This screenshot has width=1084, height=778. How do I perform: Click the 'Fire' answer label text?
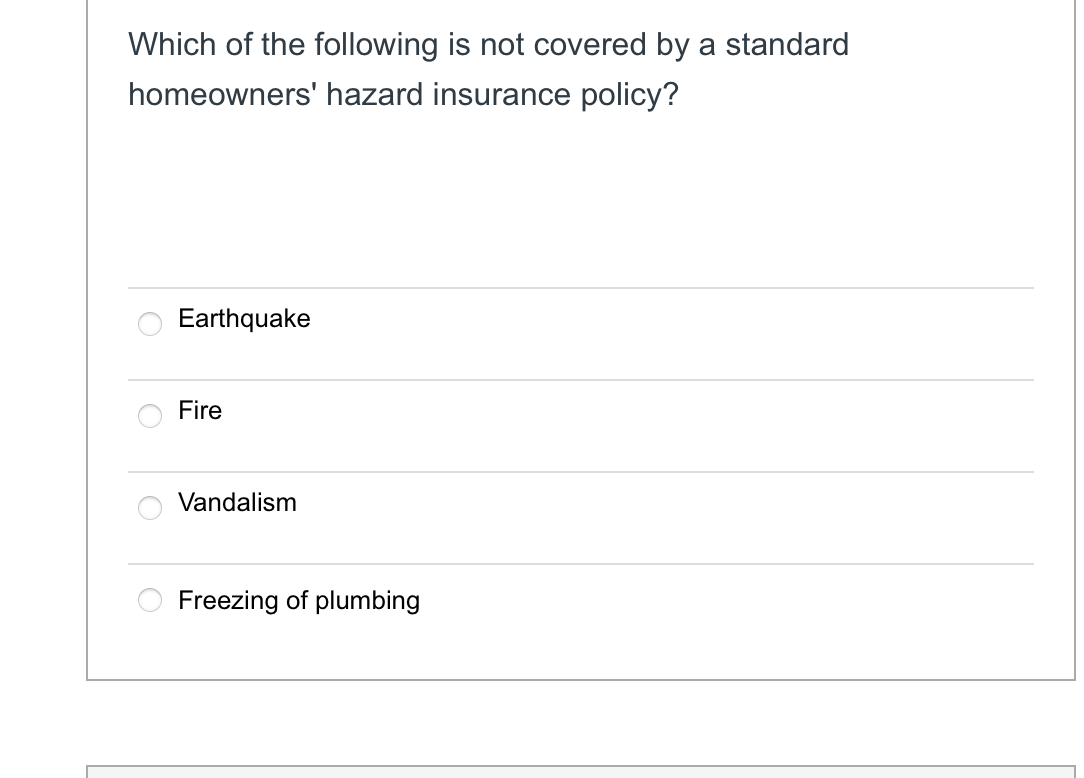pyautogui.click(x=200, y=411)
